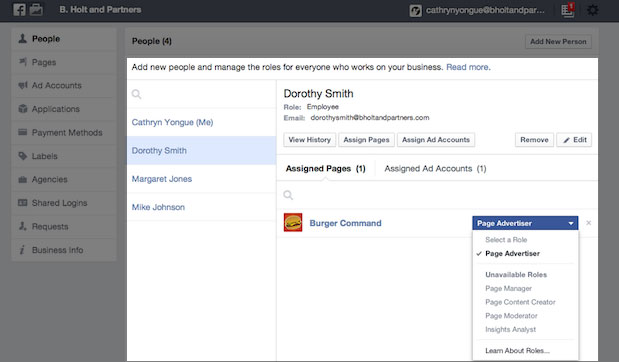Select Page Moderator in role list
Viewport: 619px width, 362px height.
click(x=511, y=316)
